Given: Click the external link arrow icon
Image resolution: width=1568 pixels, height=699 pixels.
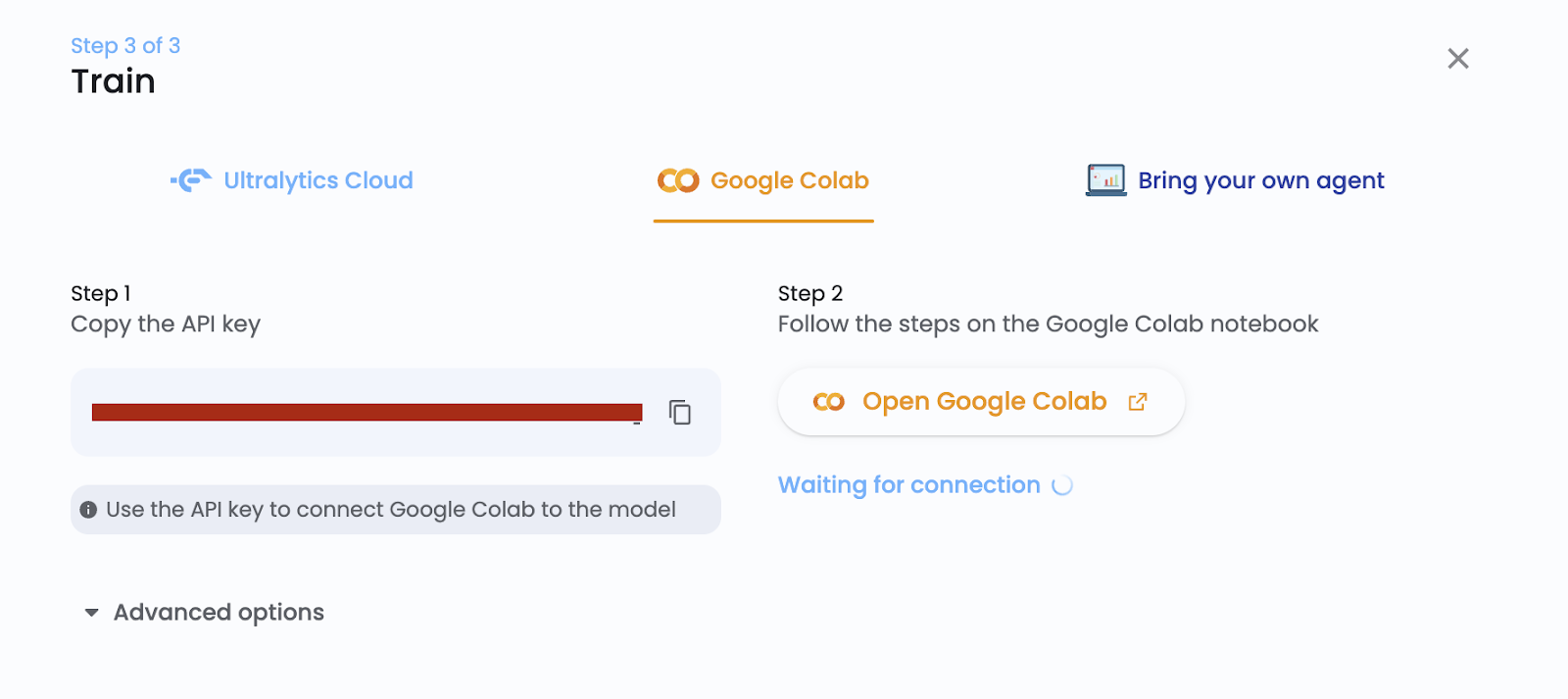Looking at the screenshot, I should point(1138,402).
